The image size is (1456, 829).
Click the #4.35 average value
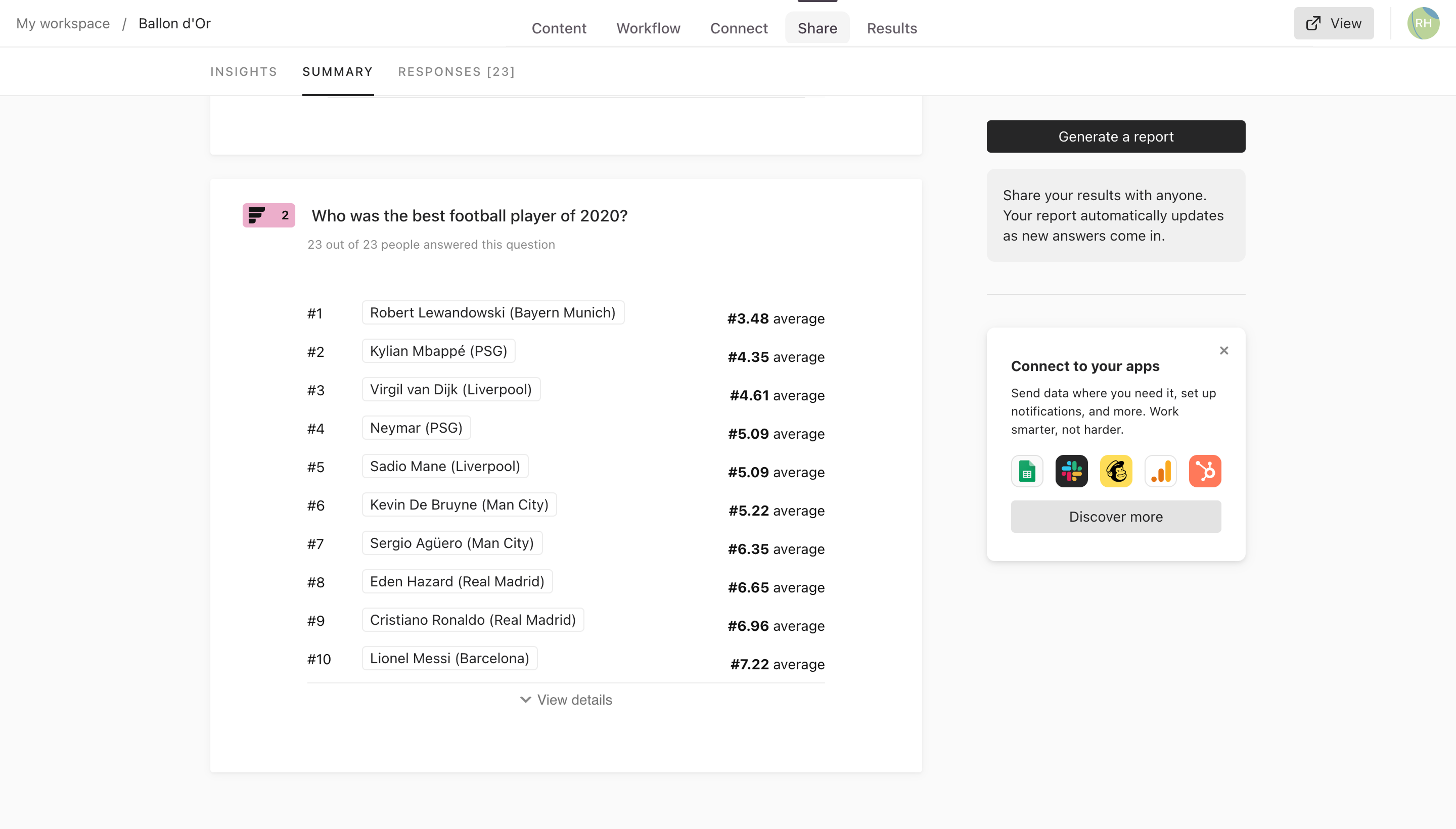click(776, 357)
